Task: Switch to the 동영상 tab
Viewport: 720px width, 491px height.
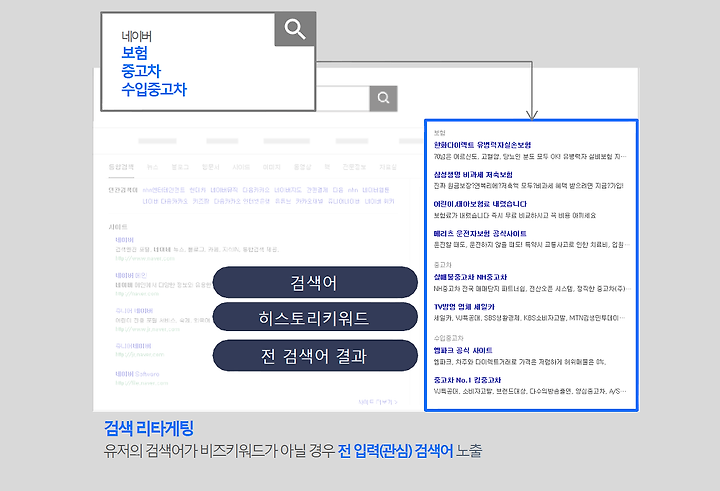Action: tap(302, 167)
